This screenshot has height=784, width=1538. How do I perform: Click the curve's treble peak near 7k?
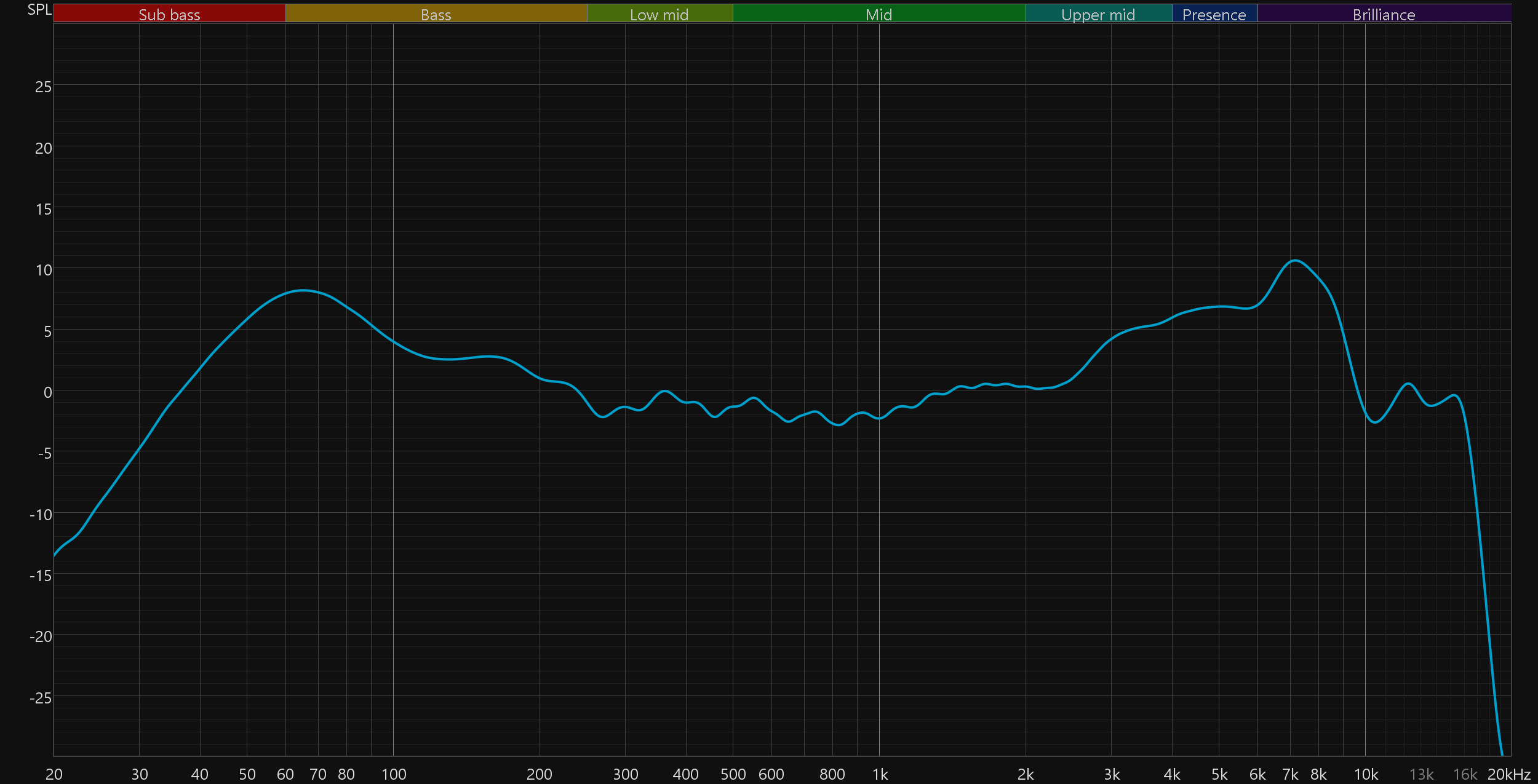coord(1295,261)
